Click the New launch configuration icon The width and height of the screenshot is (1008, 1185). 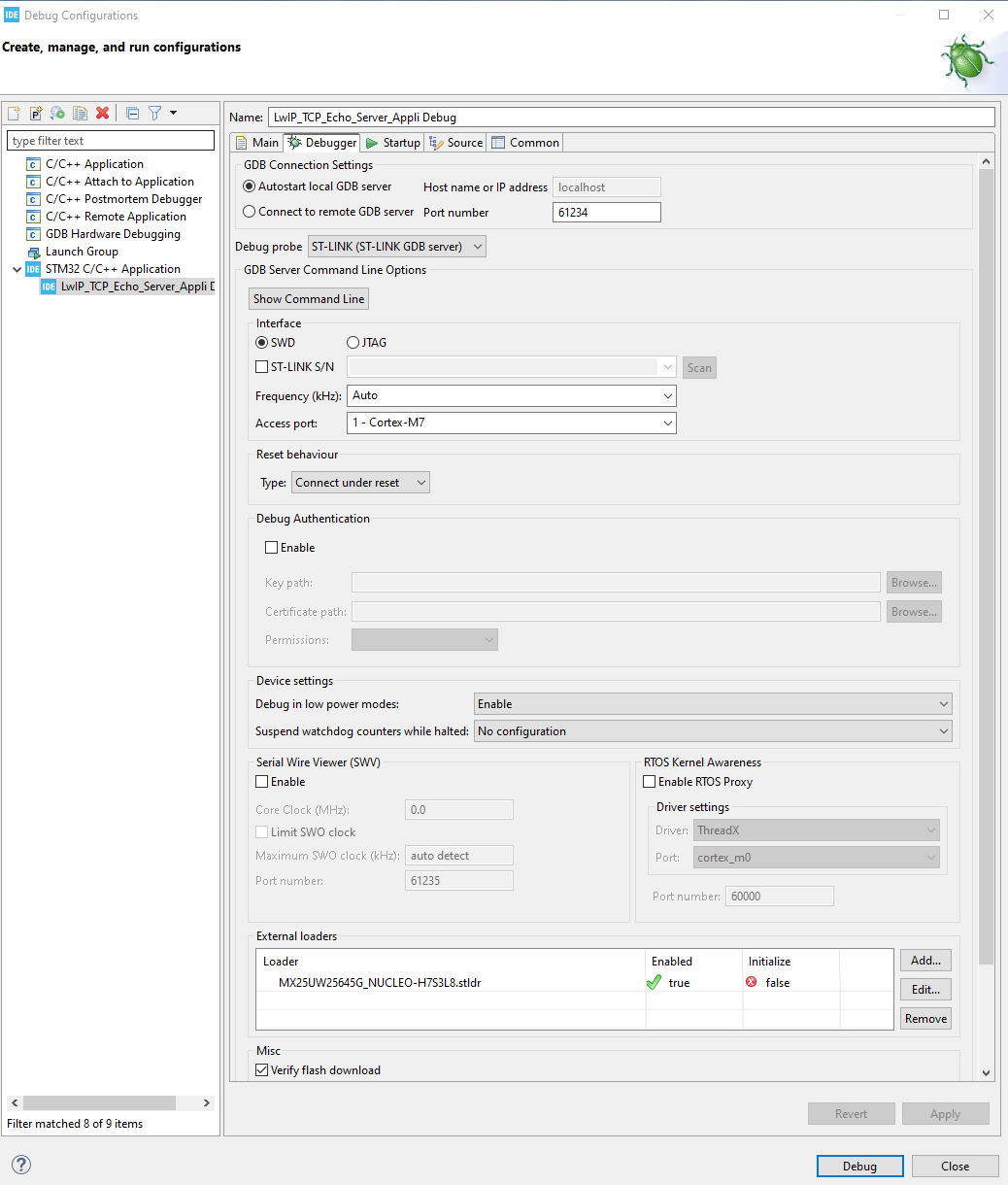pyautogui.click(x=14, y=113)
